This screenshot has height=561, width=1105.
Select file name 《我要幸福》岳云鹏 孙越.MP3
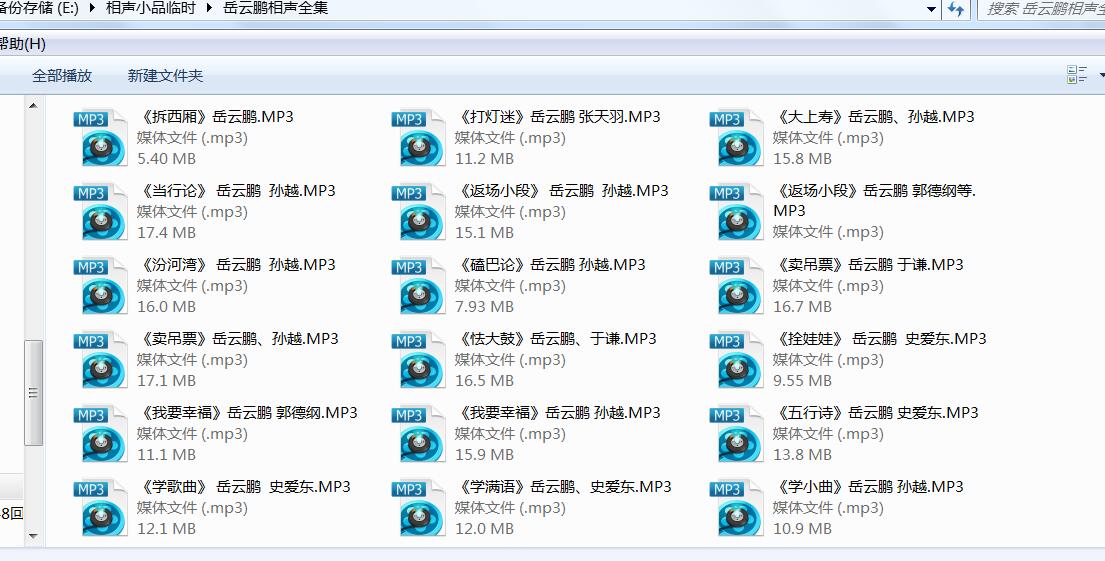click(558, 413)
